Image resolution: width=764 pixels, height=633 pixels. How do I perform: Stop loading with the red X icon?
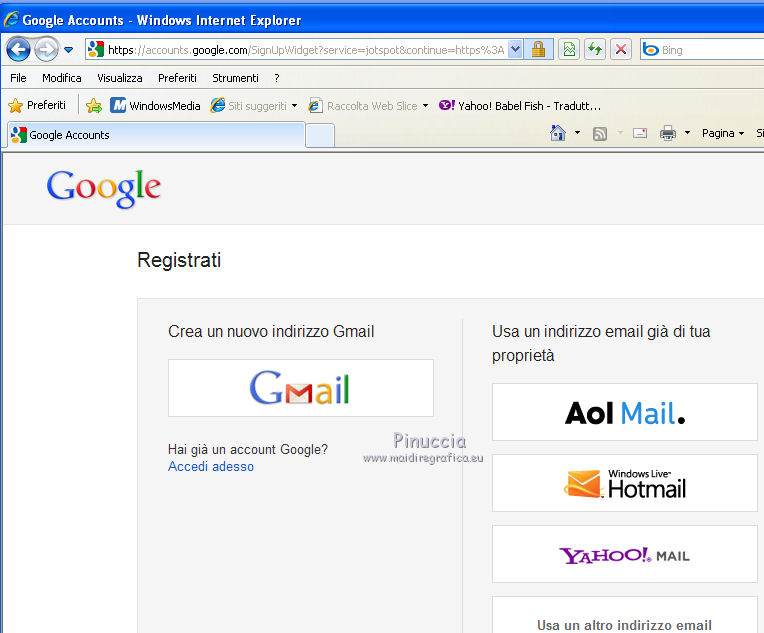[621, 49]
